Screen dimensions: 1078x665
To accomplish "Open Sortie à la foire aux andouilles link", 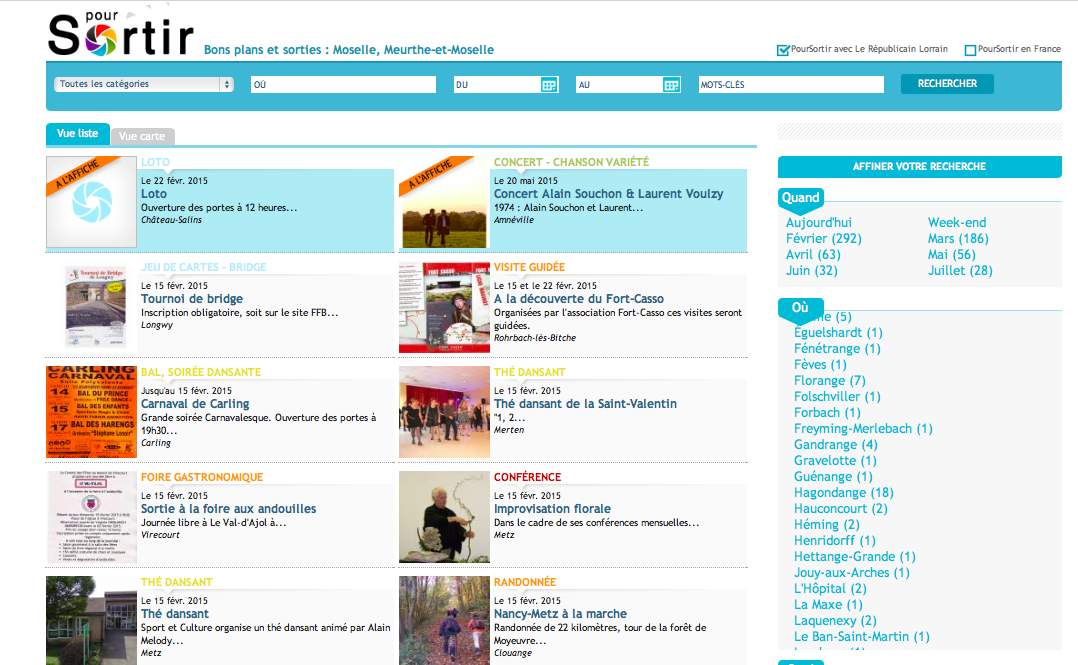I will coord(228,509).
